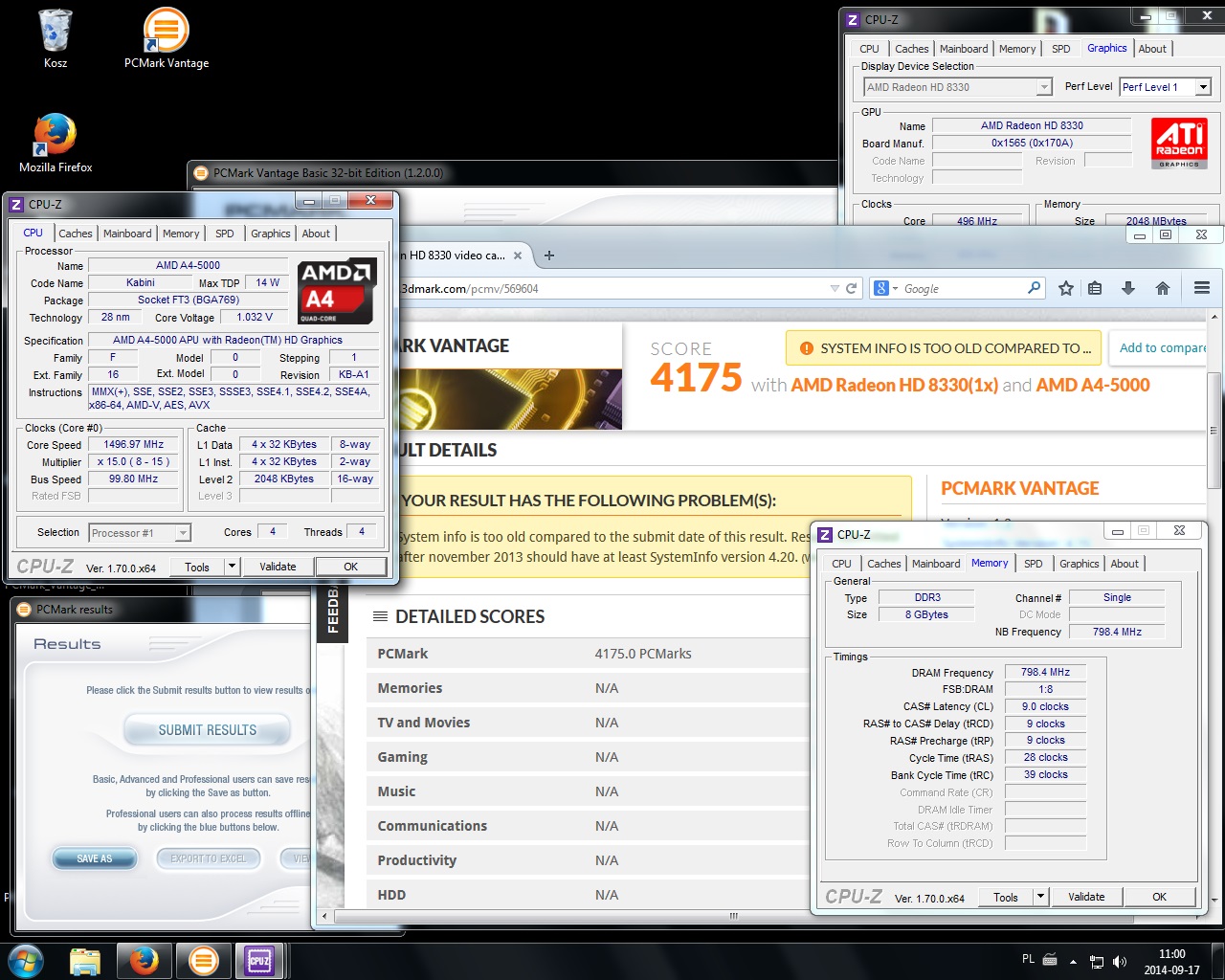
Task: Open the Firefox downloads arrow icon
Action: (1128, 288)
